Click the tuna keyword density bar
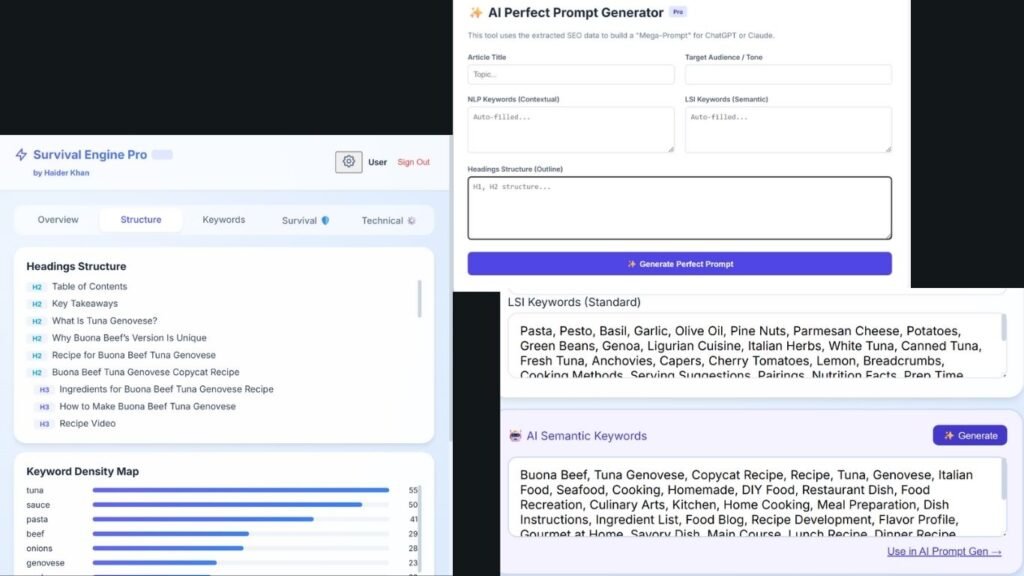 tap(240, 490)
